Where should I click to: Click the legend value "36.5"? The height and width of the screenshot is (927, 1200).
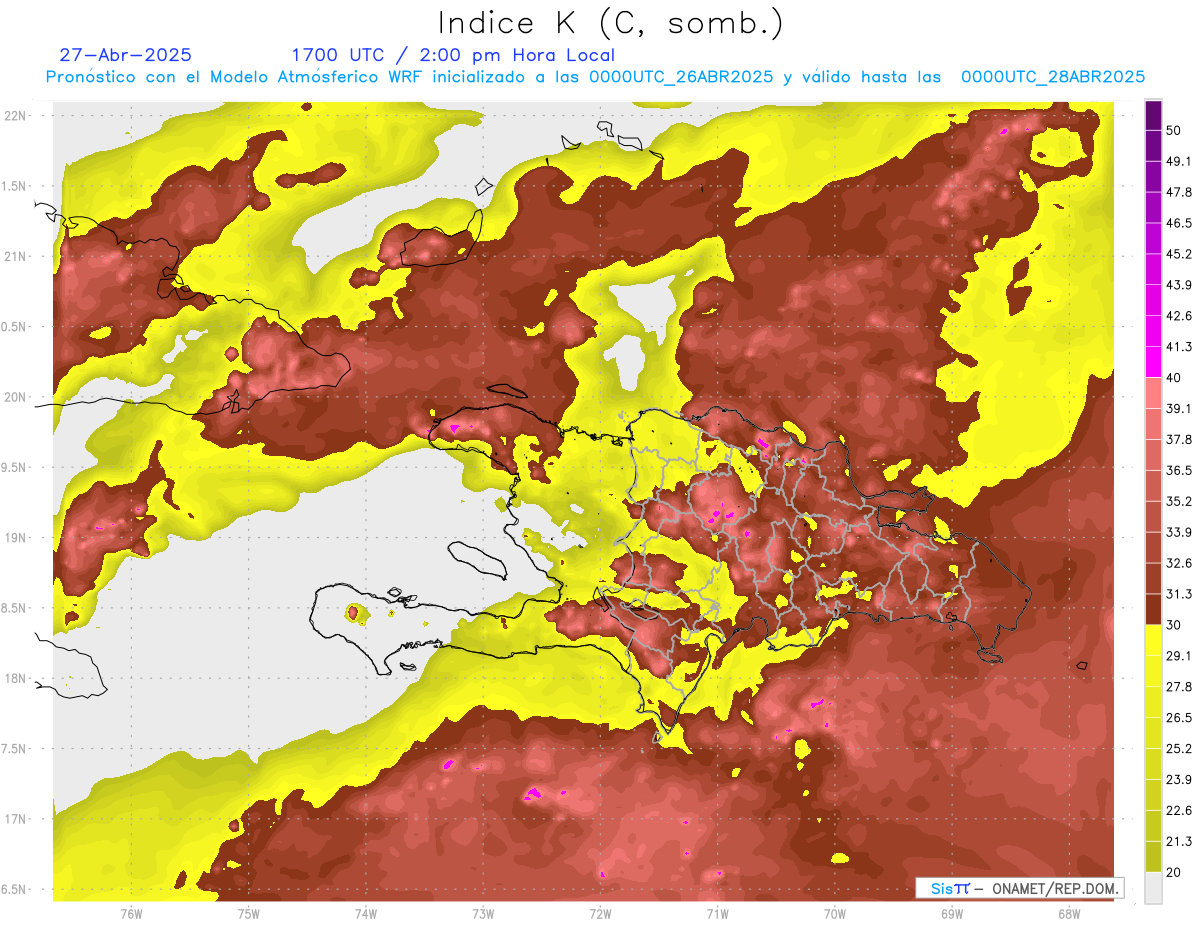pos(1179,470)
